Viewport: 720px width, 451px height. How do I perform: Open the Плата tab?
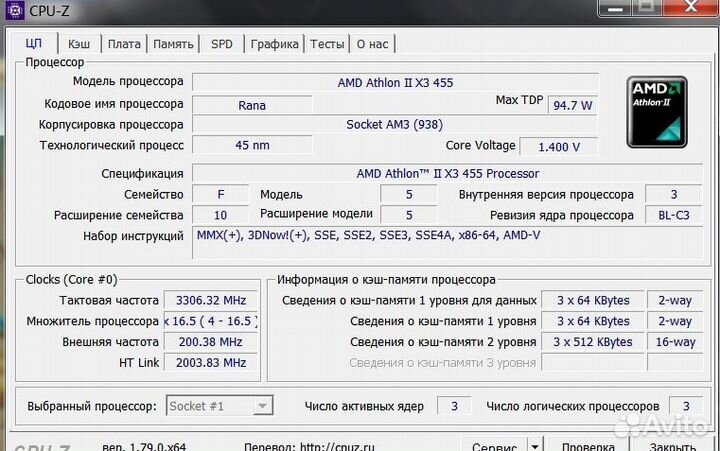[124, 44]
